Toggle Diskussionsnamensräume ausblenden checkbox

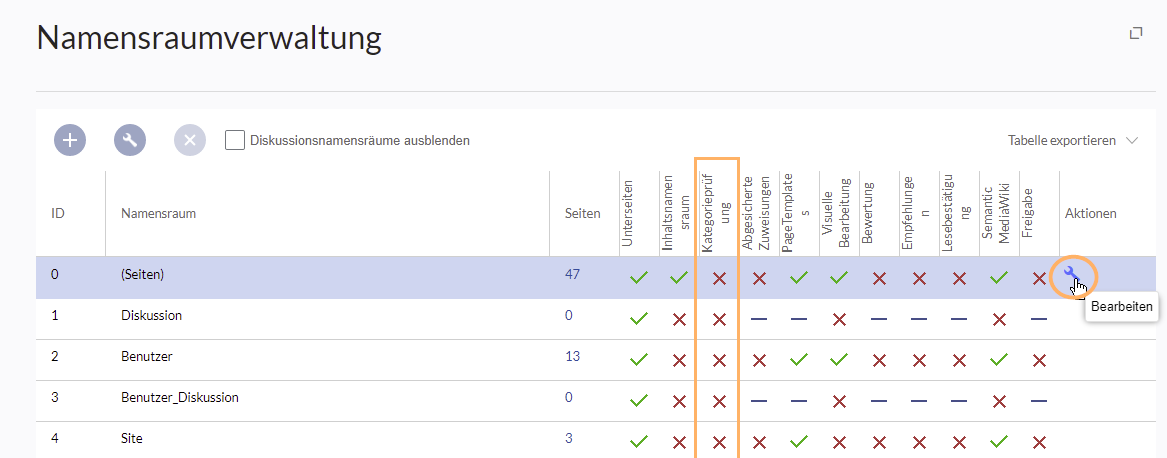235,141
